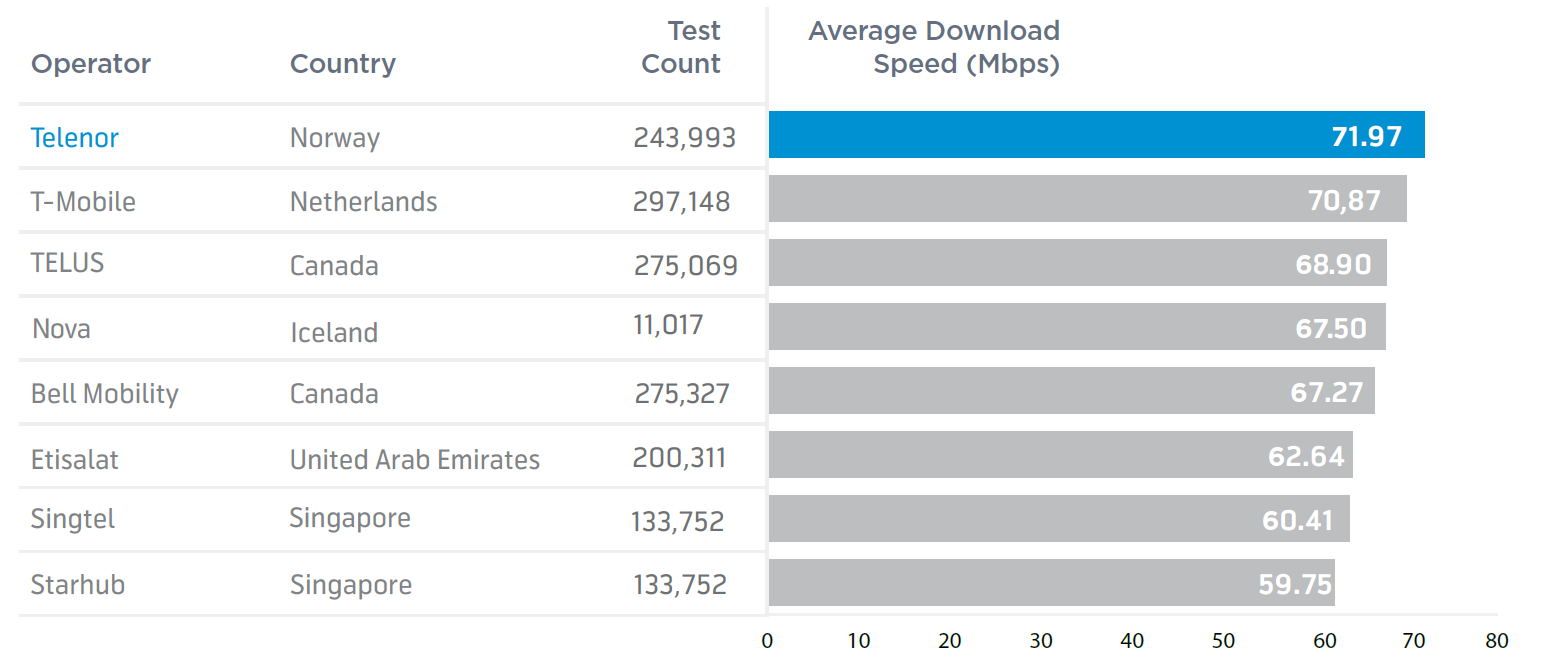Select the 62.64 bar for Etisalat

coord(1060,455)
